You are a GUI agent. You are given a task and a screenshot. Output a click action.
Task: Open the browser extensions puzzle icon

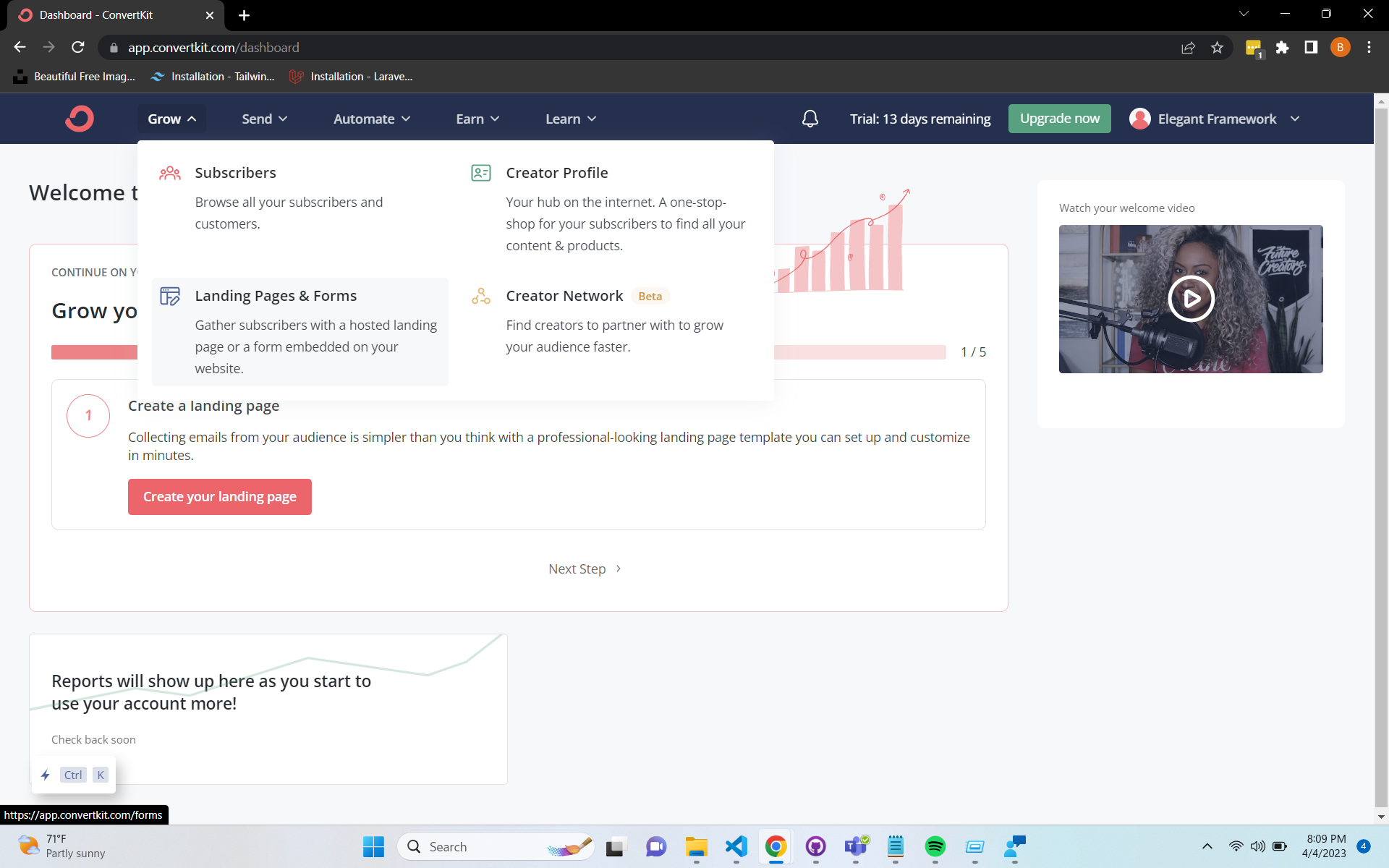(1283, 47)
